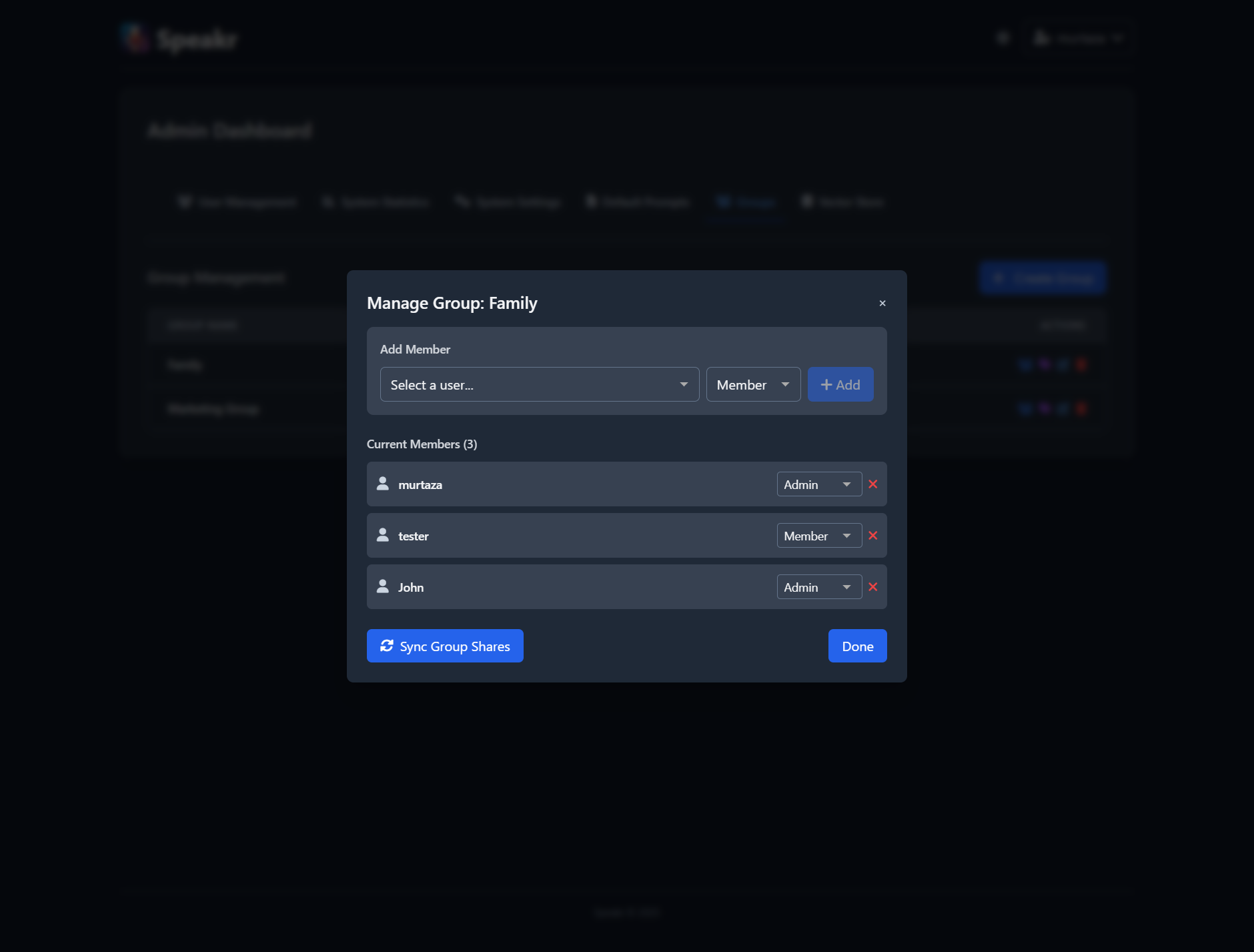Remove tester using the red X icon
This screenshot has height=952, width=1254.
click(874, 535)
